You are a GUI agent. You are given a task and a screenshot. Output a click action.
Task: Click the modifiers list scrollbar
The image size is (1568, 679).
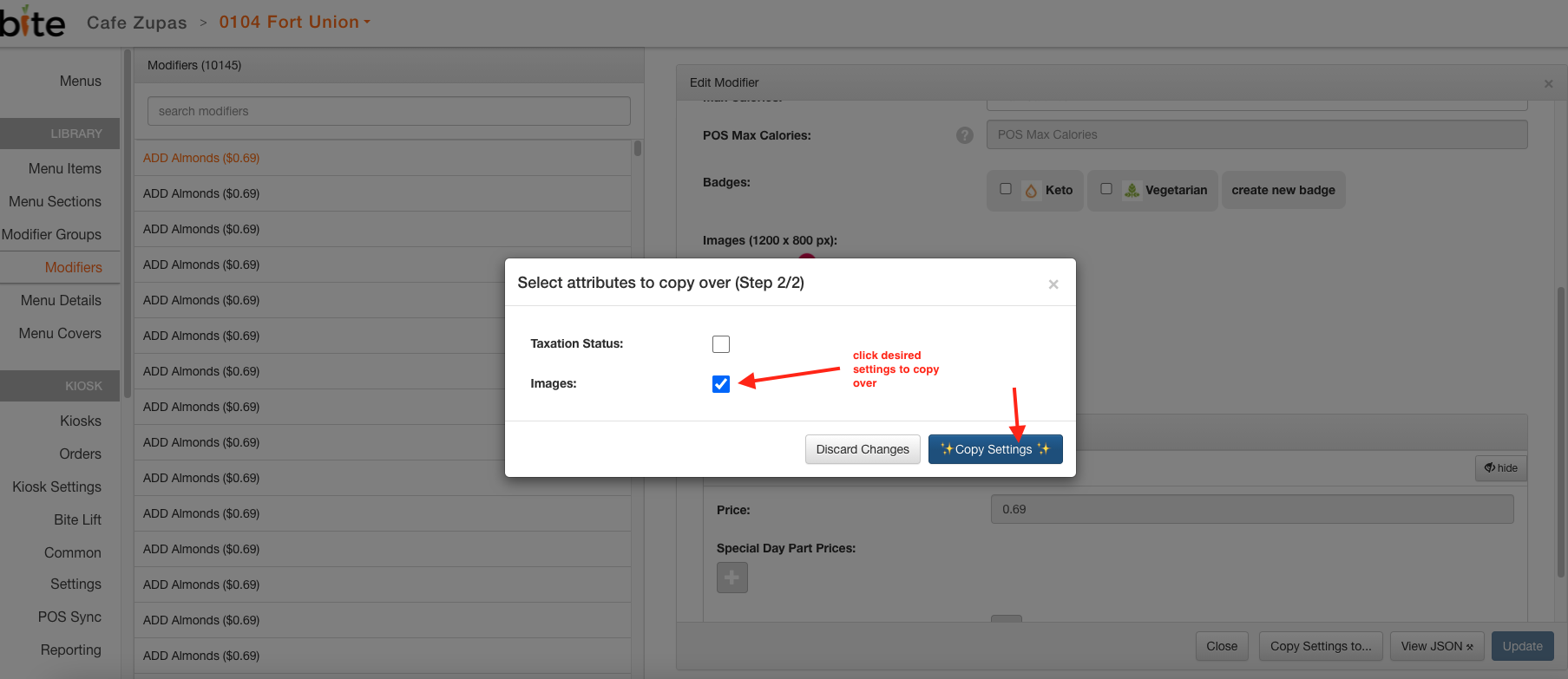coord(638,149)
